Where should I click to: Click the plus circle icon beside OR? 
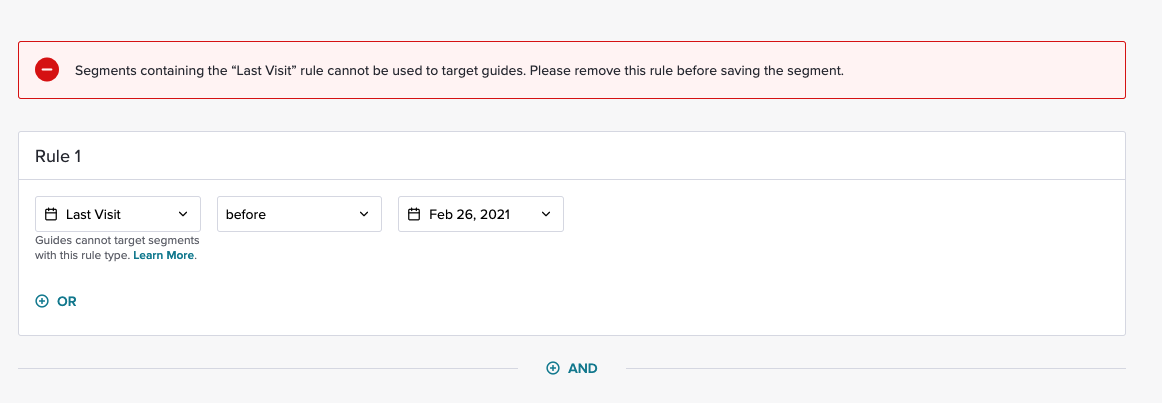(x=42, y=302)
